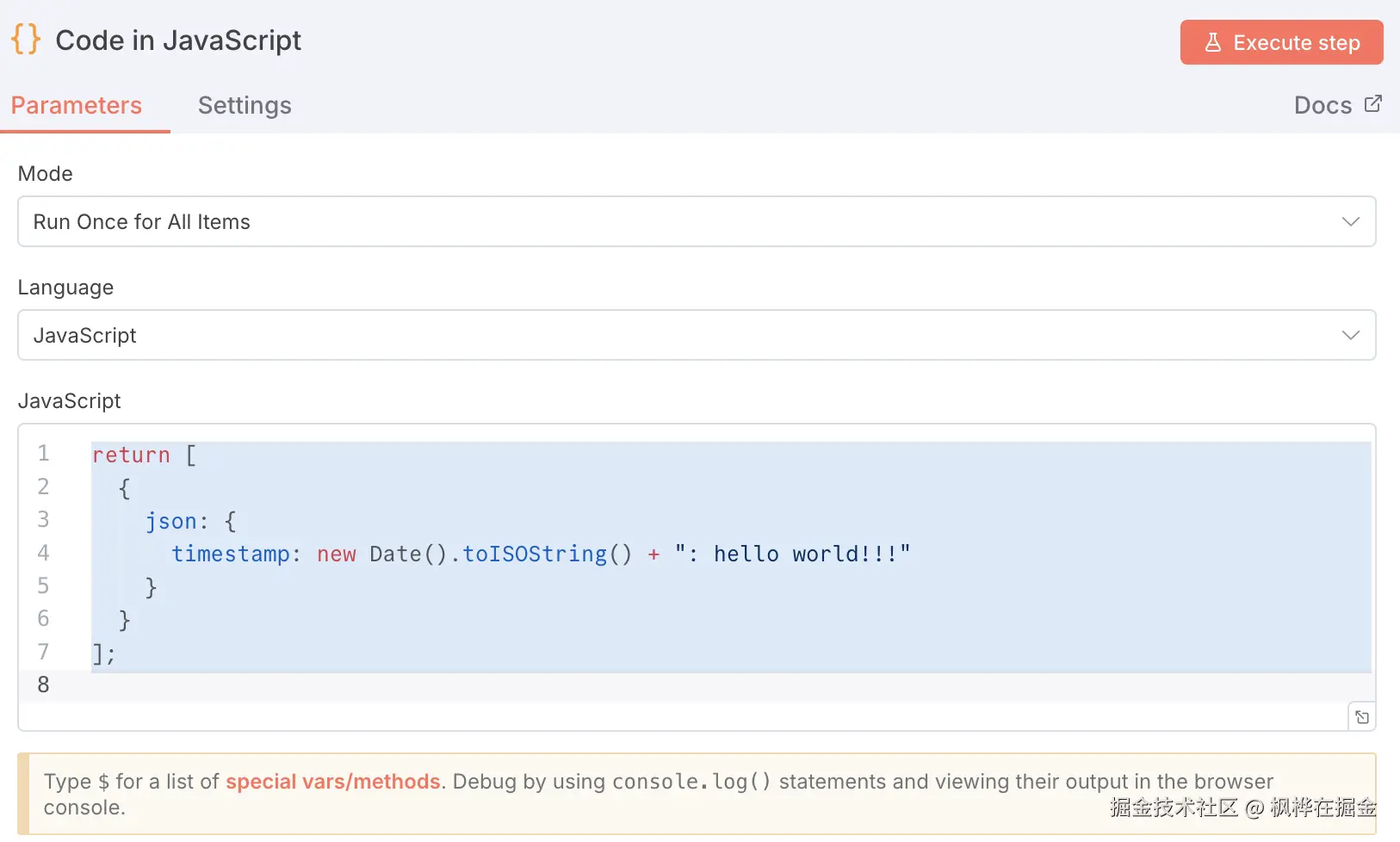This screenshot has height=842, width=1400.
Task: Expand the Mode dropdown chevron
Action: click(1350, 221)
